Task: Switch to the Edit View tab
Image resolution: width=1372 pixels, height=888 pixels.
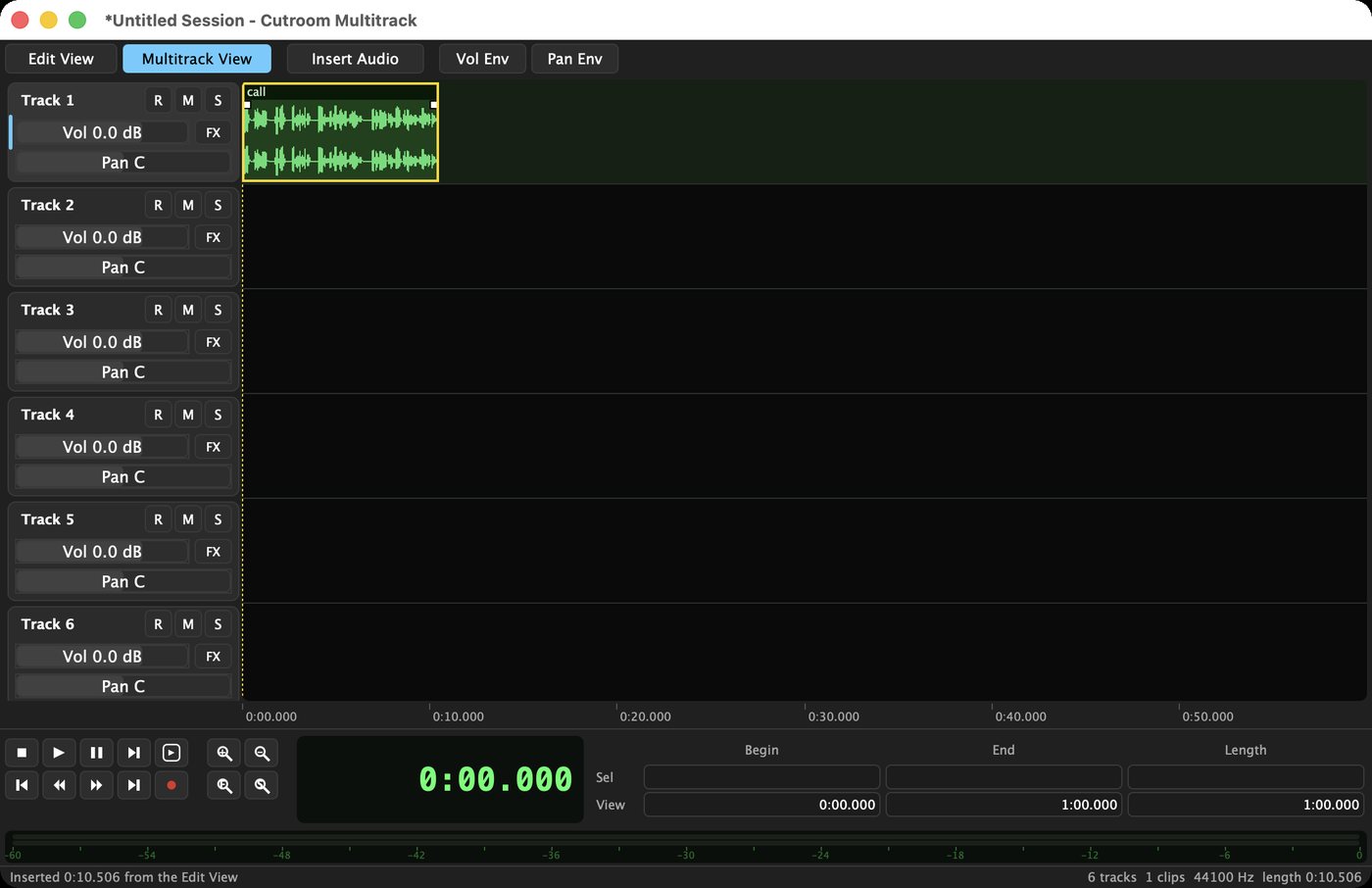Action: pos(61,59)
